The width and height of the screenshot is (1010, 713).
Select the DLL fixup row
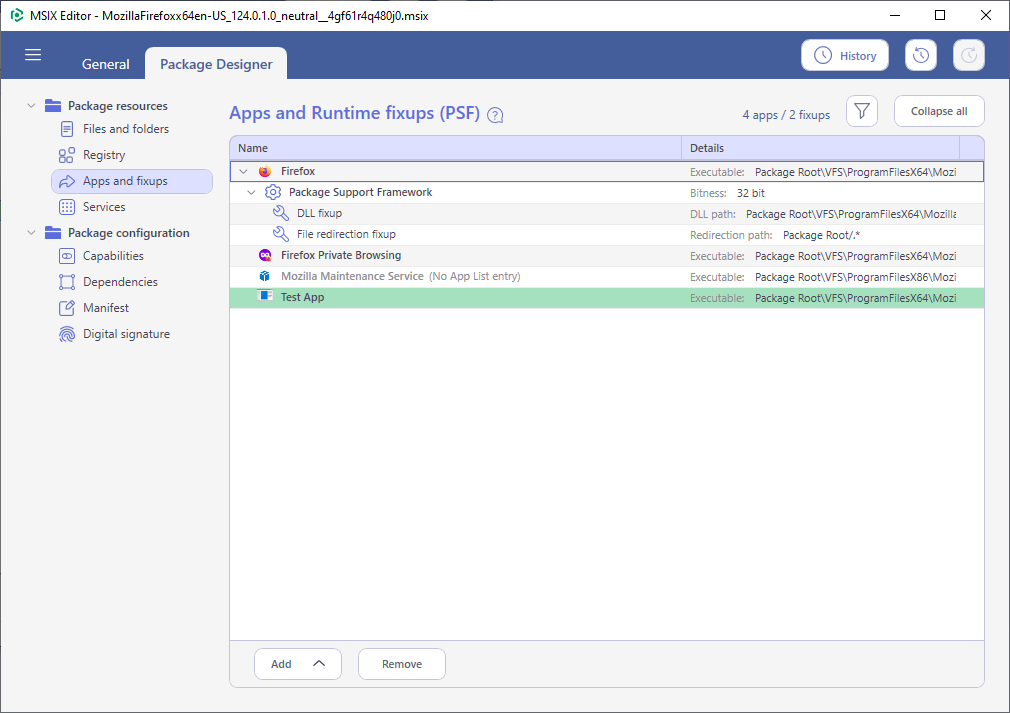[x=607, y=214]
